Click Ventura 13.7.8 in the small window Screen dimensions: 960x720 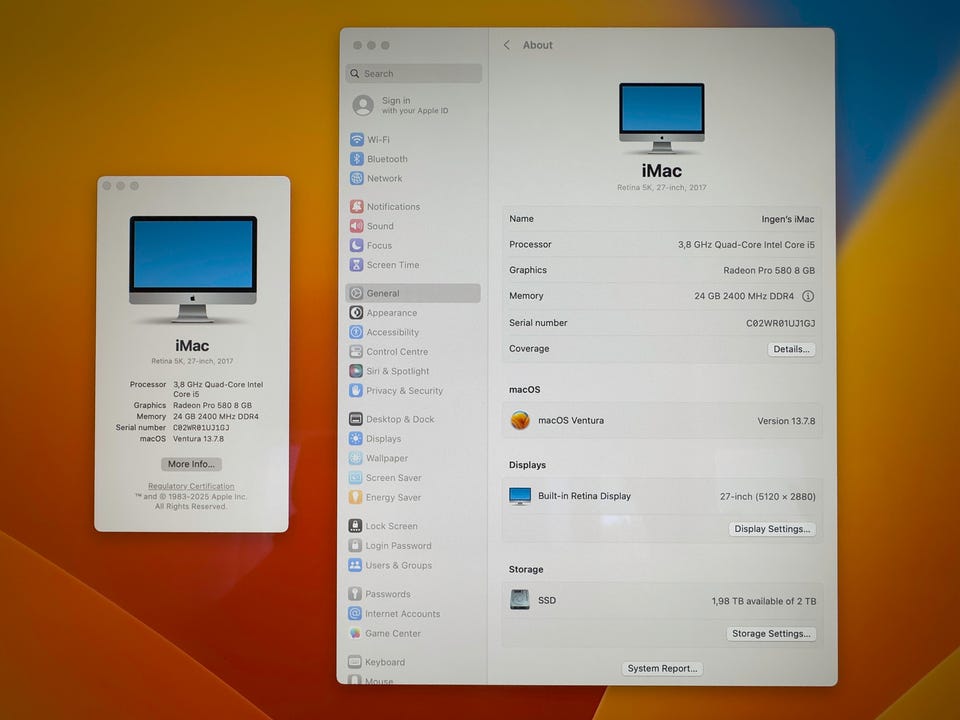198,439
